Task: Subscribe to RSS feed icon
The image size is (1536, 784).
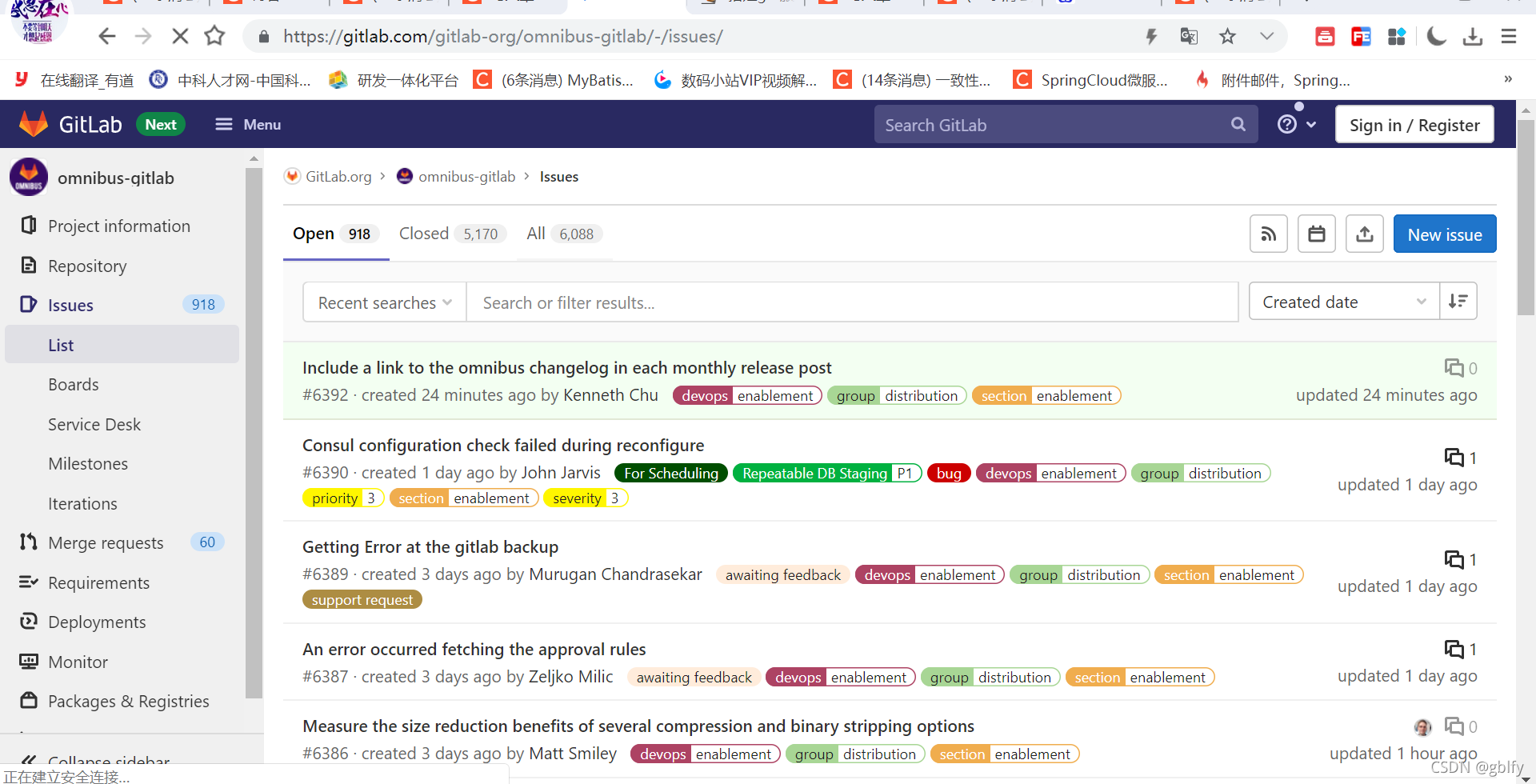Action: (1269, 234)
